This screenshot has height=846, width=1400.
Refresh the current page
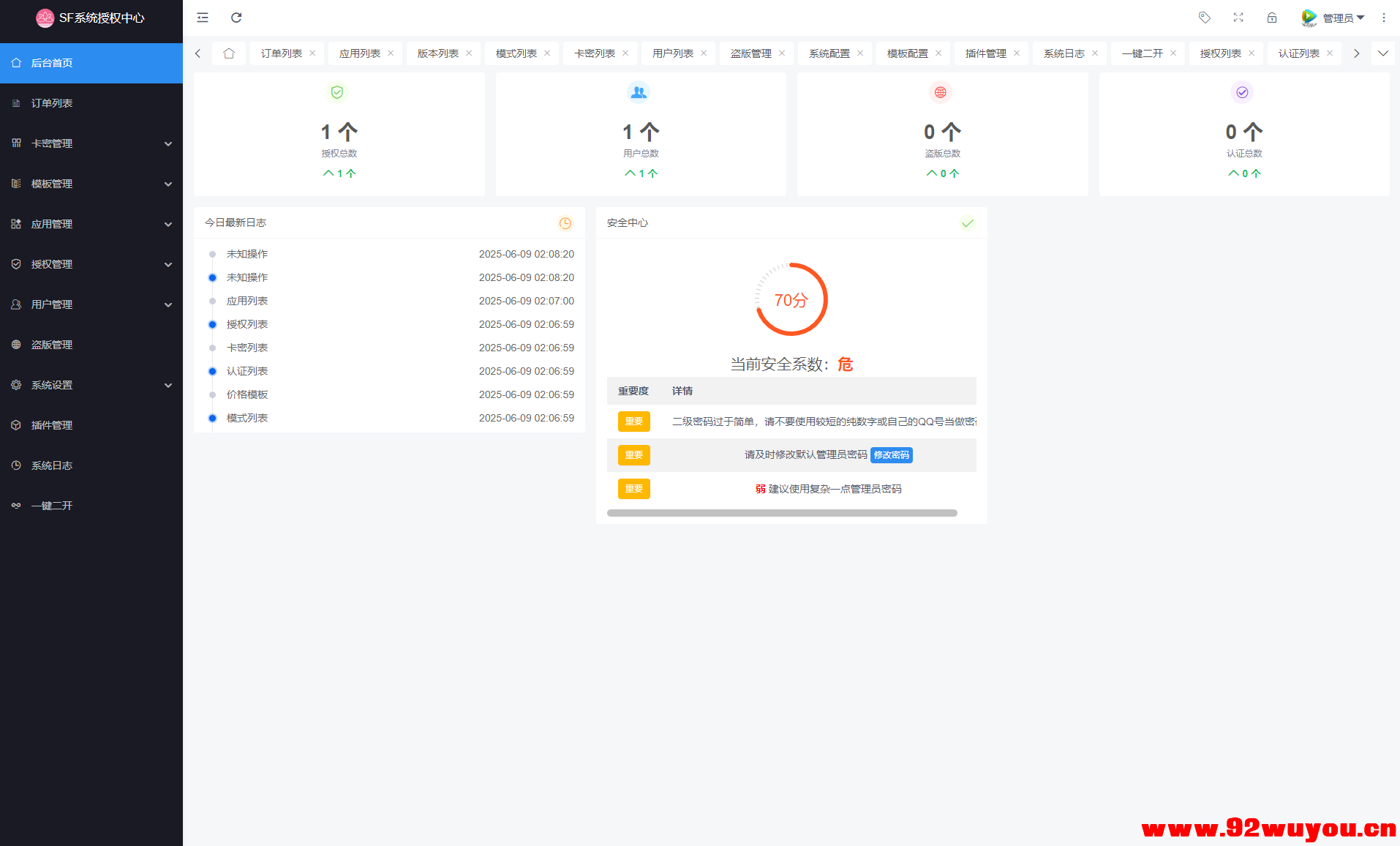236,17
